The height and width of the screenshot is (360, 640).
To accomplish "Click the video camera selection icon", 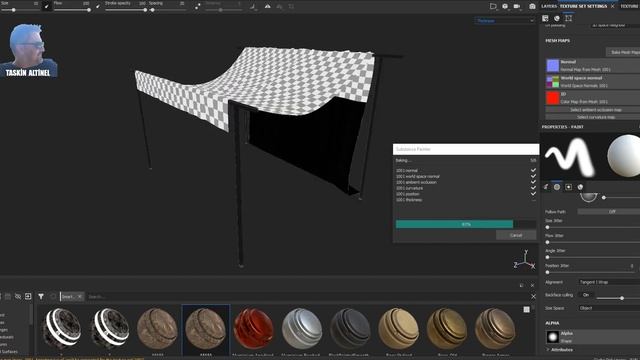I will 517,6.
